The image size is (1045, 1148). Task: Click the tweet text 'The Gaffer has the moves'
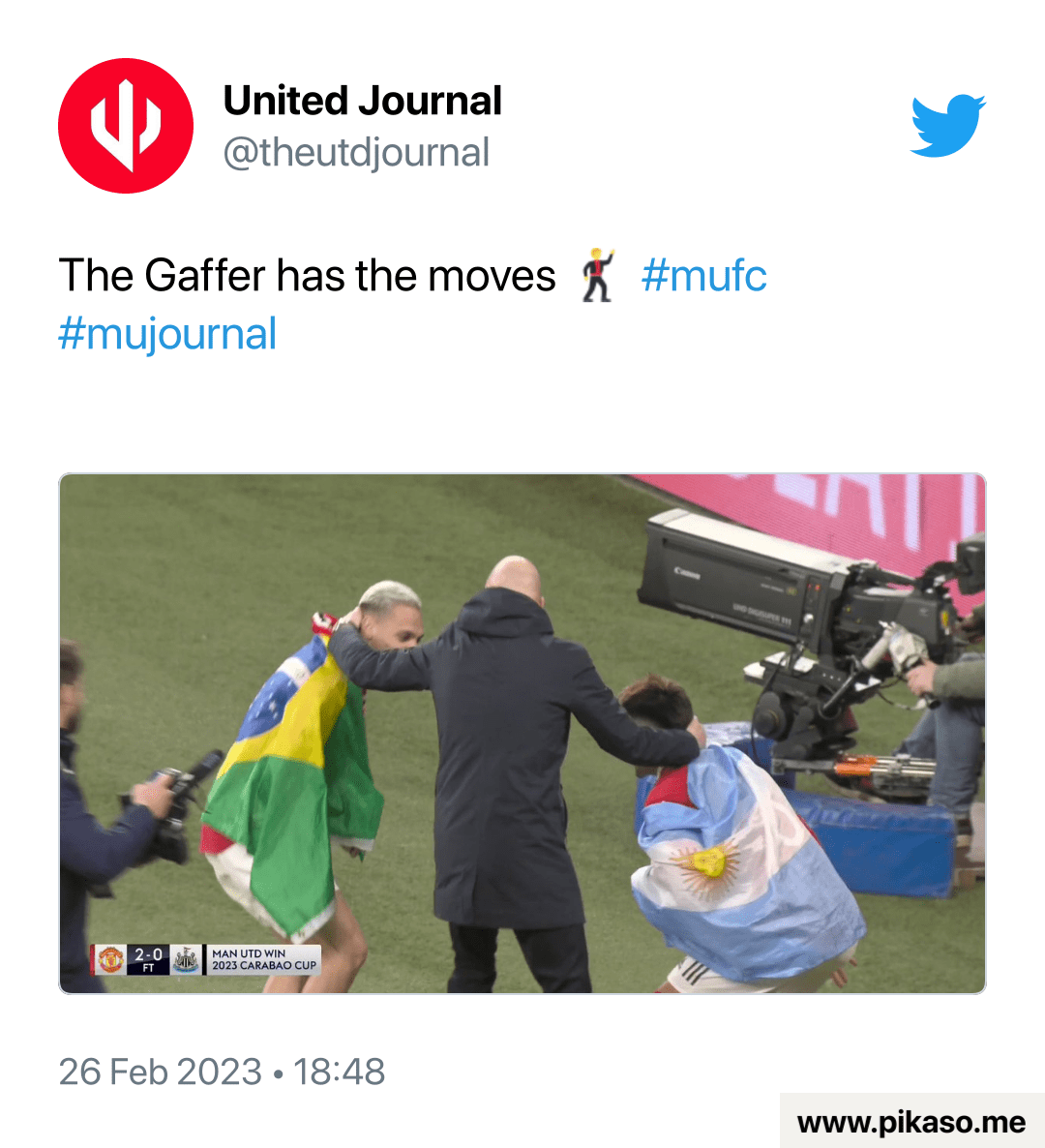coord(308,276)
